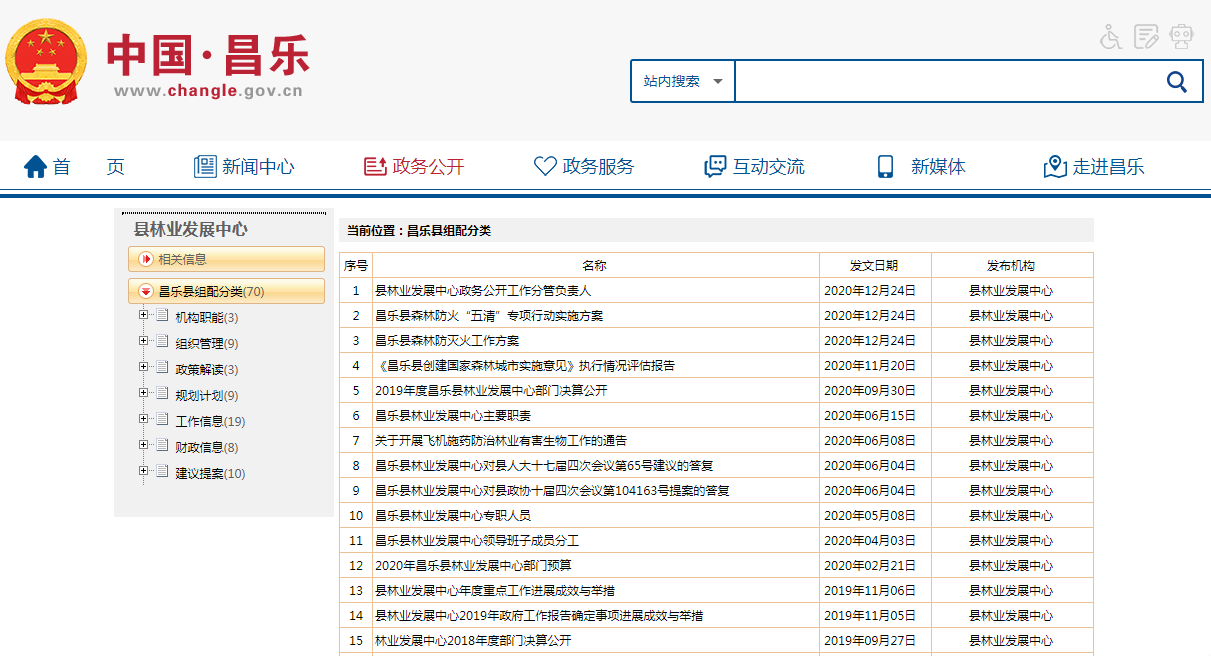Viewport: 1211px width, 656px height.
Task: Click the map pin icon beside 走进昌乐
Action: (1055, 167)
